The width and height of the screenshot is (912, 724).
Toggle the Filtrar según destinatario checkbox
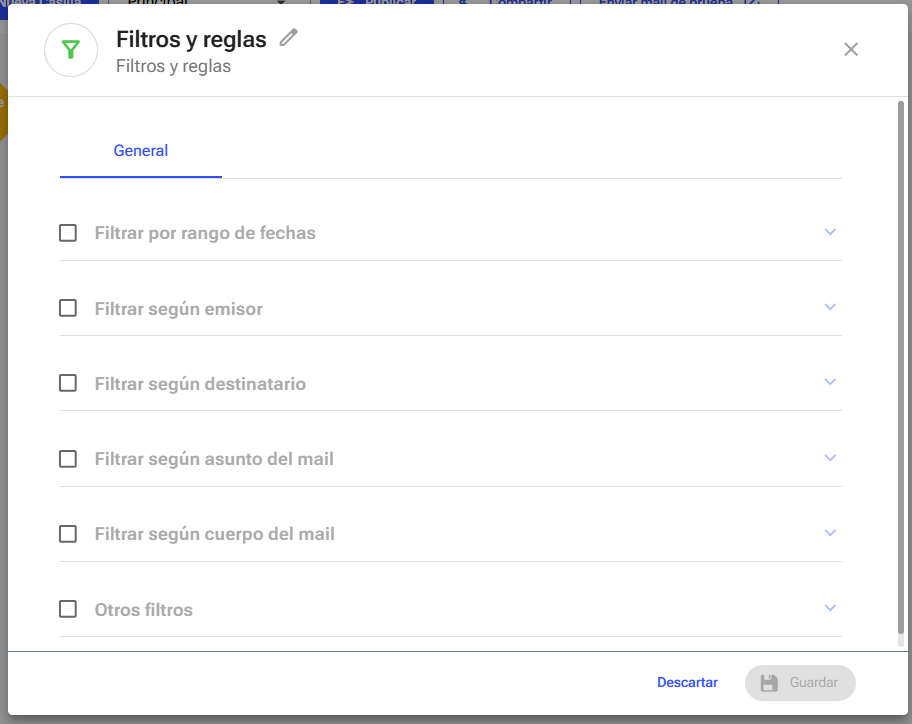[68, 383]
